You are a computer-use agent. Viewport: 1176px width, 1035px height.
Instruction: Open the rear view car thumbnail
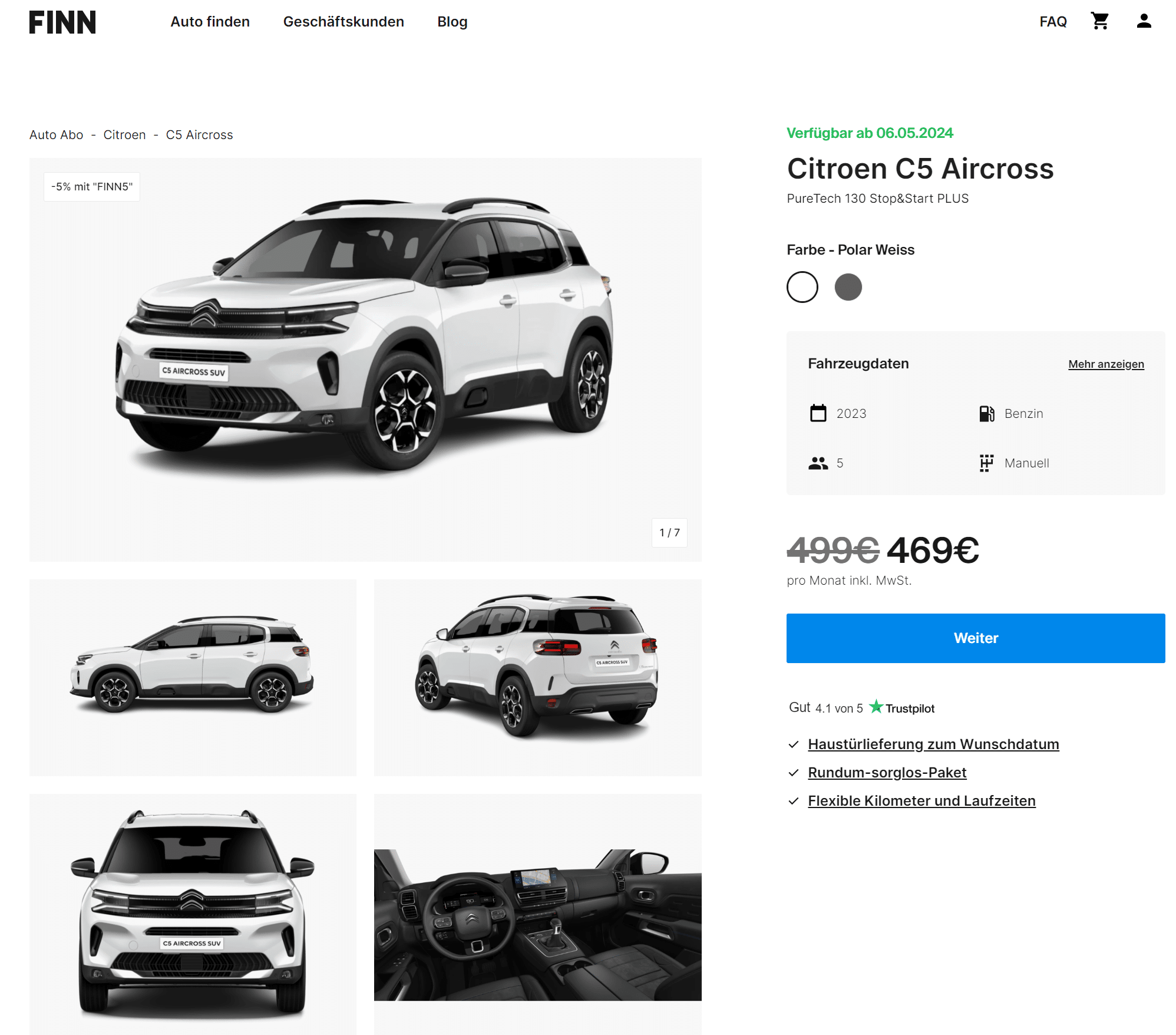coord(537,677)
